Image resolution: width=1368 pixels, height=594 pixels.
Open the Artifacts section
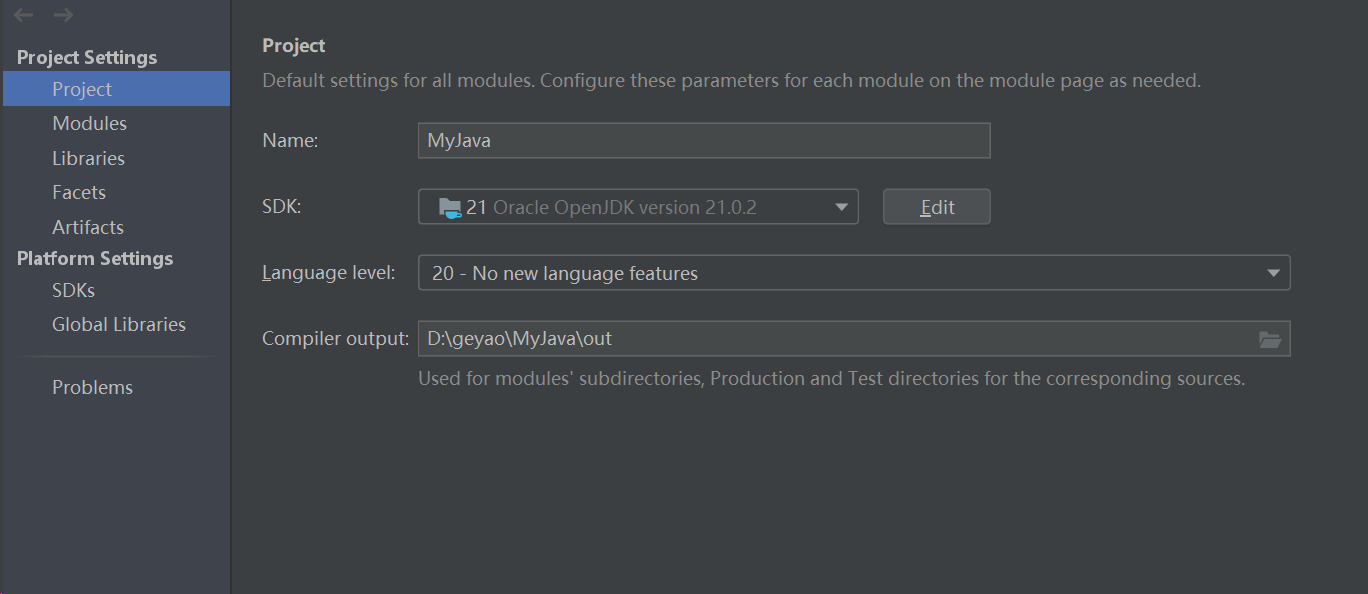[88, 227]
